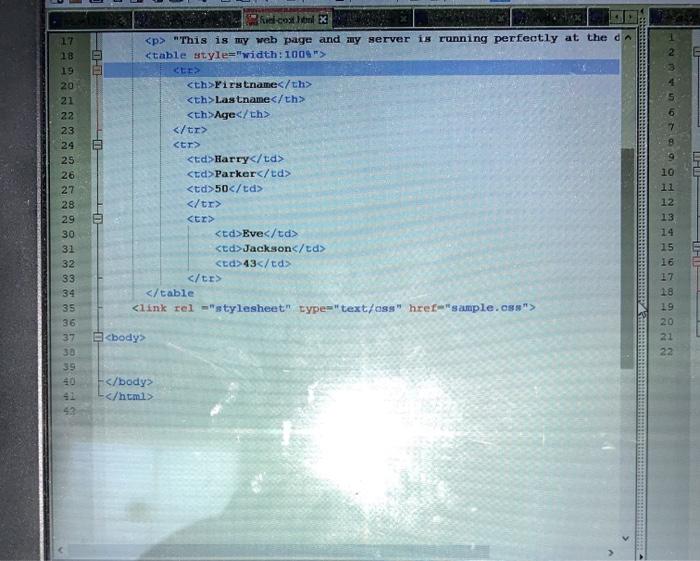
Task: Click line number 22 in the right pane
Action: coord(667,352)
